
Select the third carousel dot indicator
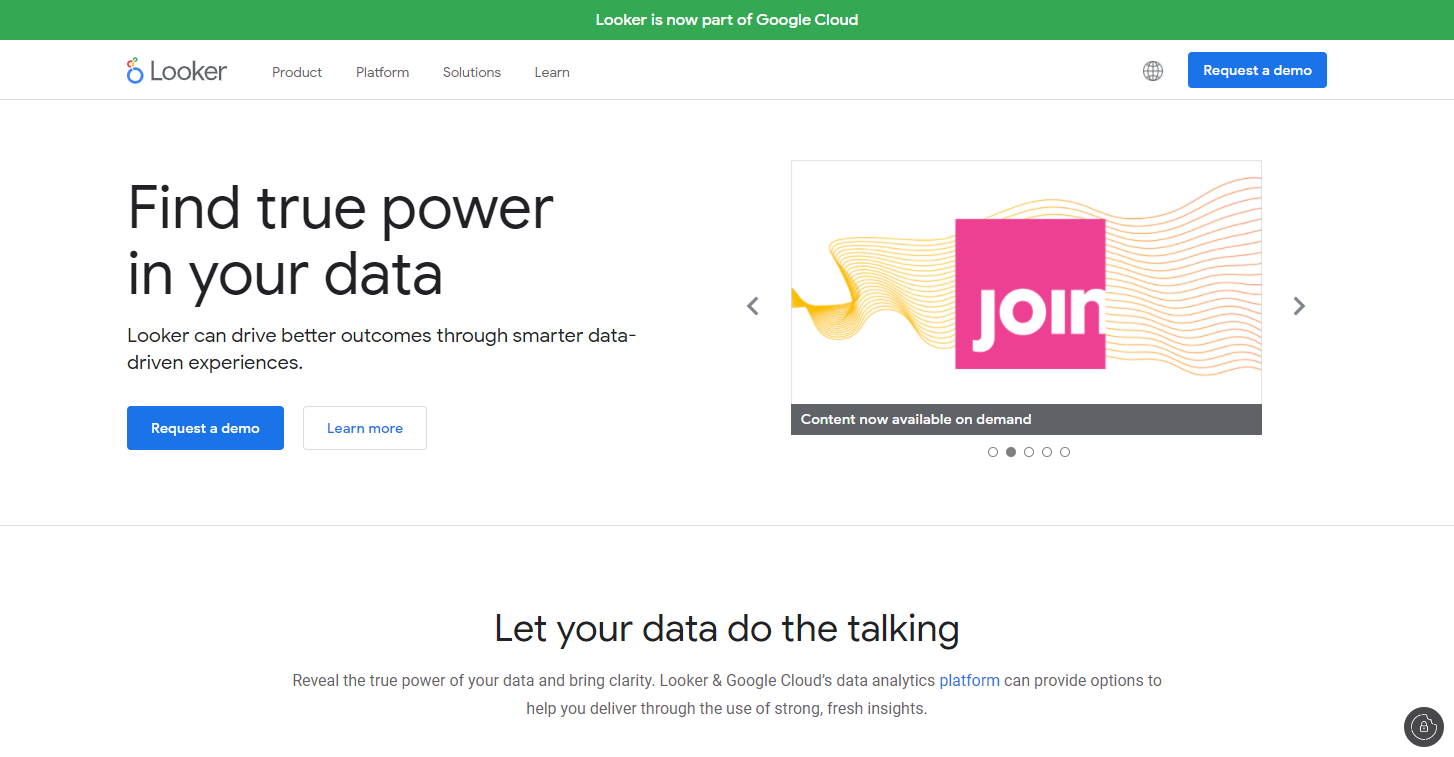point(1029,452)
